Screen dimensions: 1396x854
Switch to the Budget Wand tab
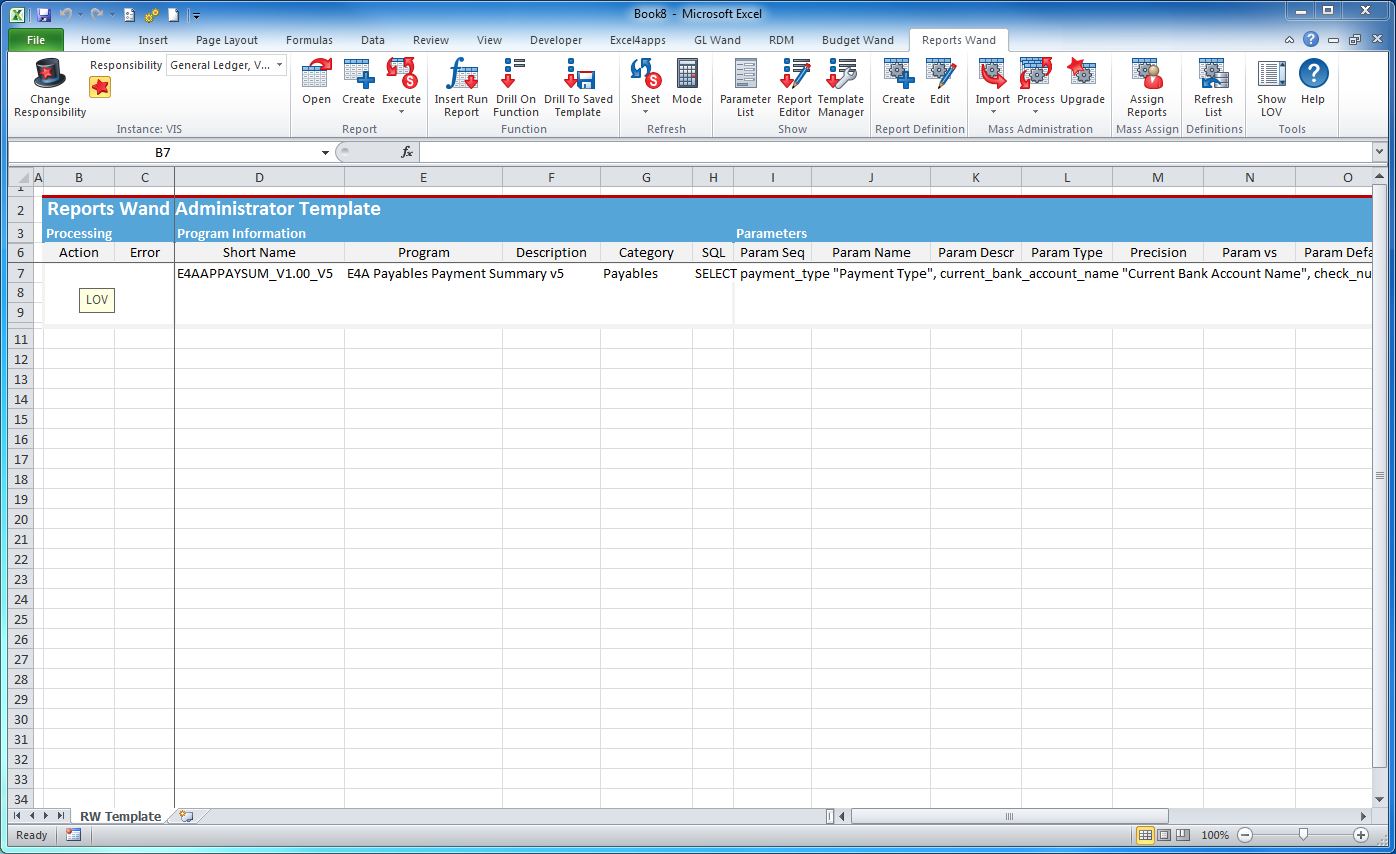tap(857, 40)
